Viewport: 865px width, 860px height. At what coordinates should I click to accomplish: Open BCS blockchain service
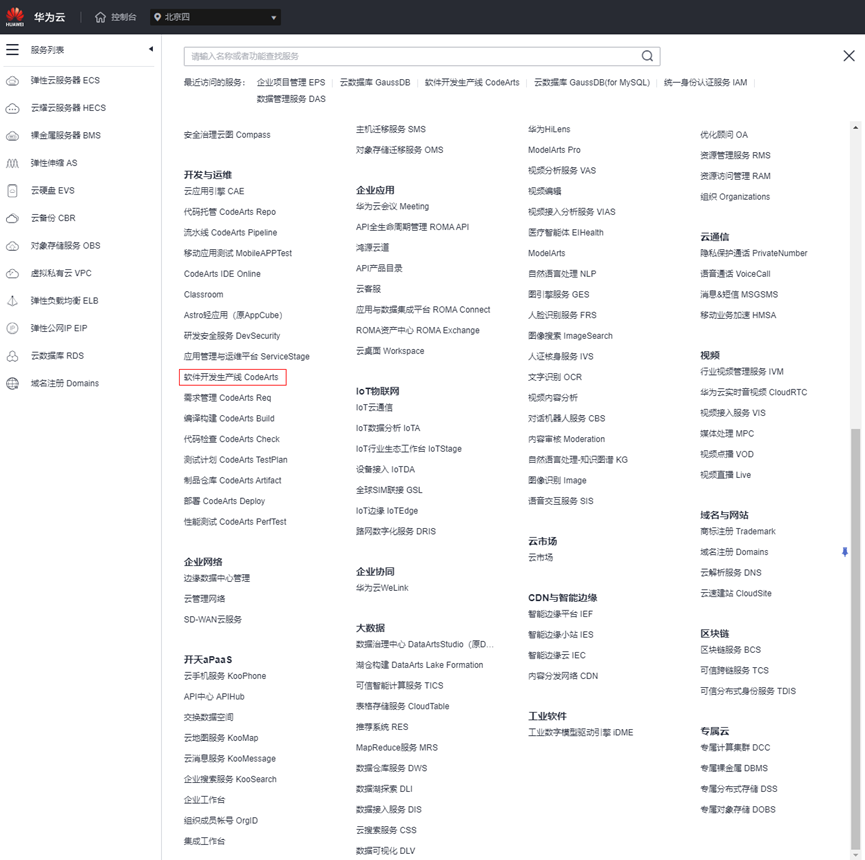pyautogui.click(x=730, y=650)
